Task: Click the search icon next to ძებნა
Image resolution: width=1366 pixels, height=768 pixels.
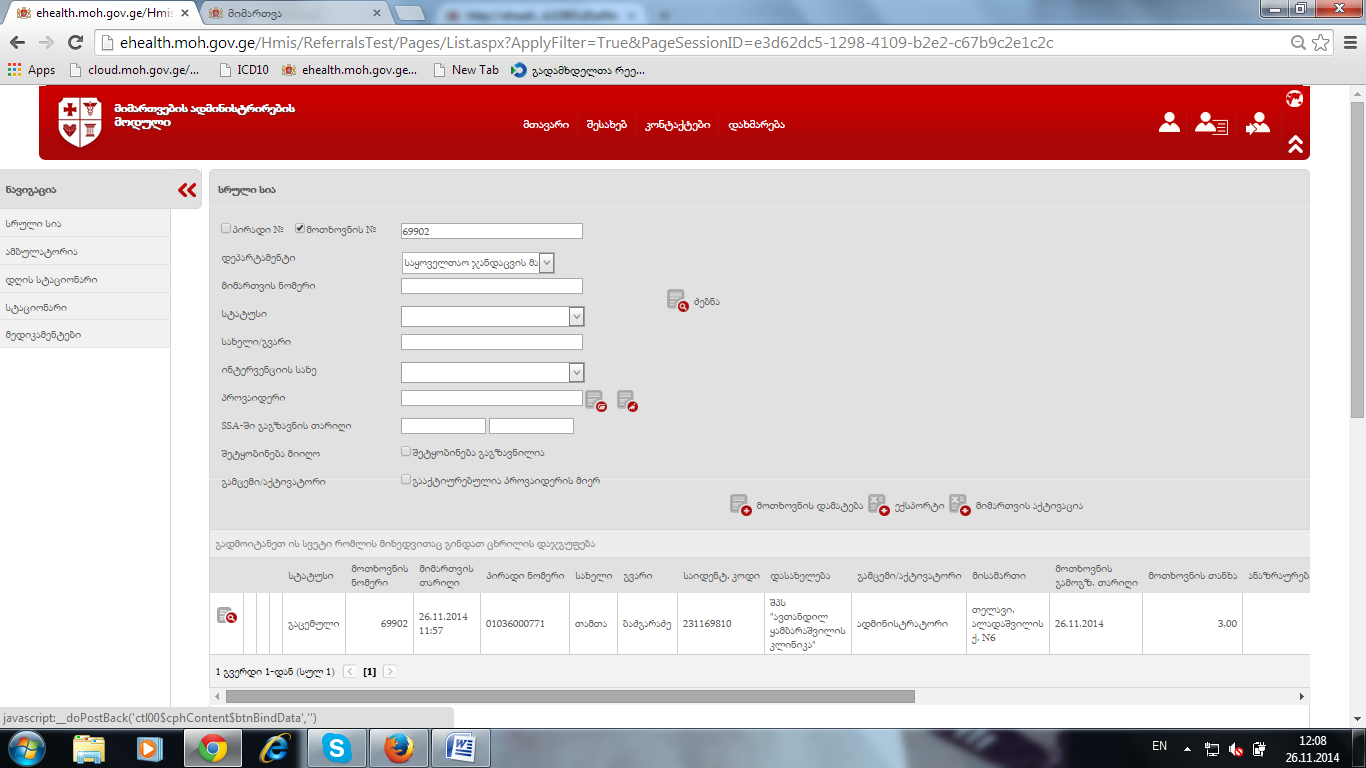Action: tap(678, 300)
